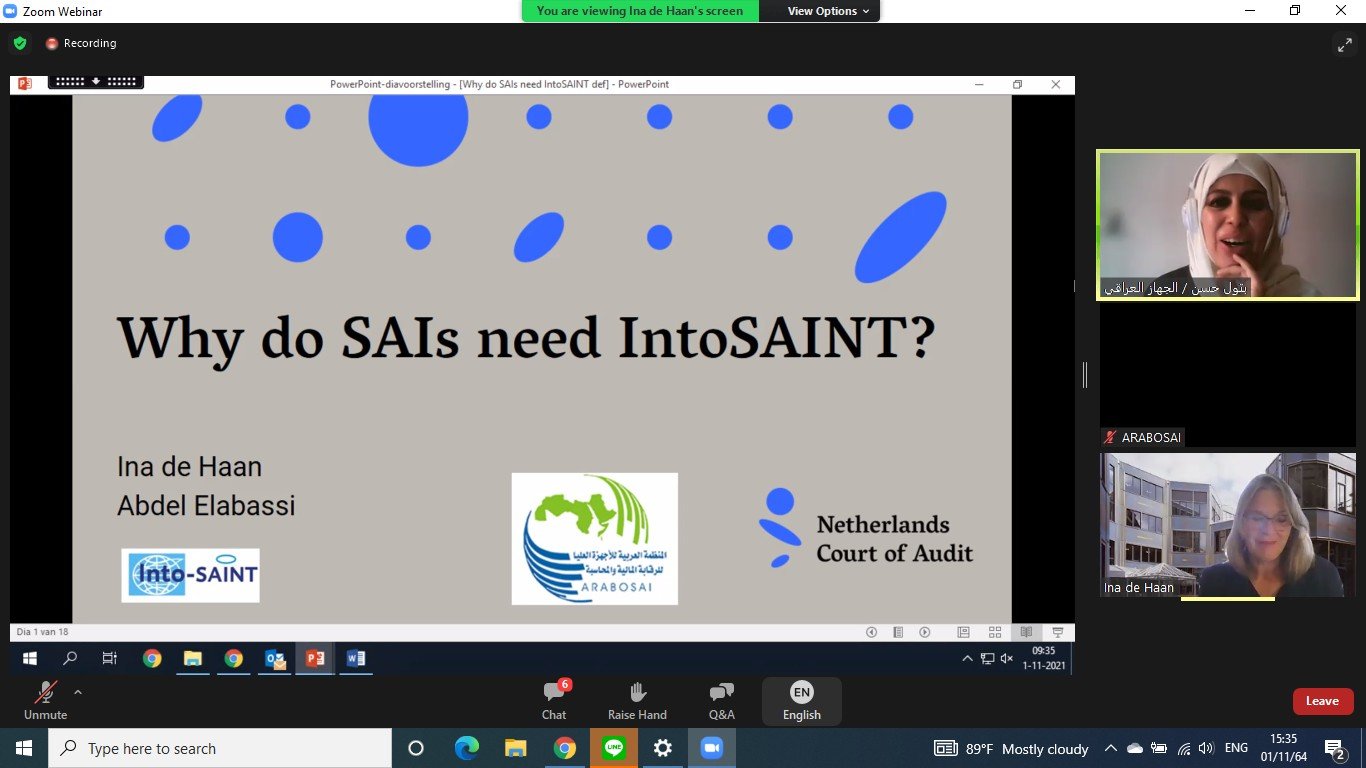Launch Google Chrome from the Windows taskbar
This screenshot has width=1366, height=768.
tap(564, 748)
